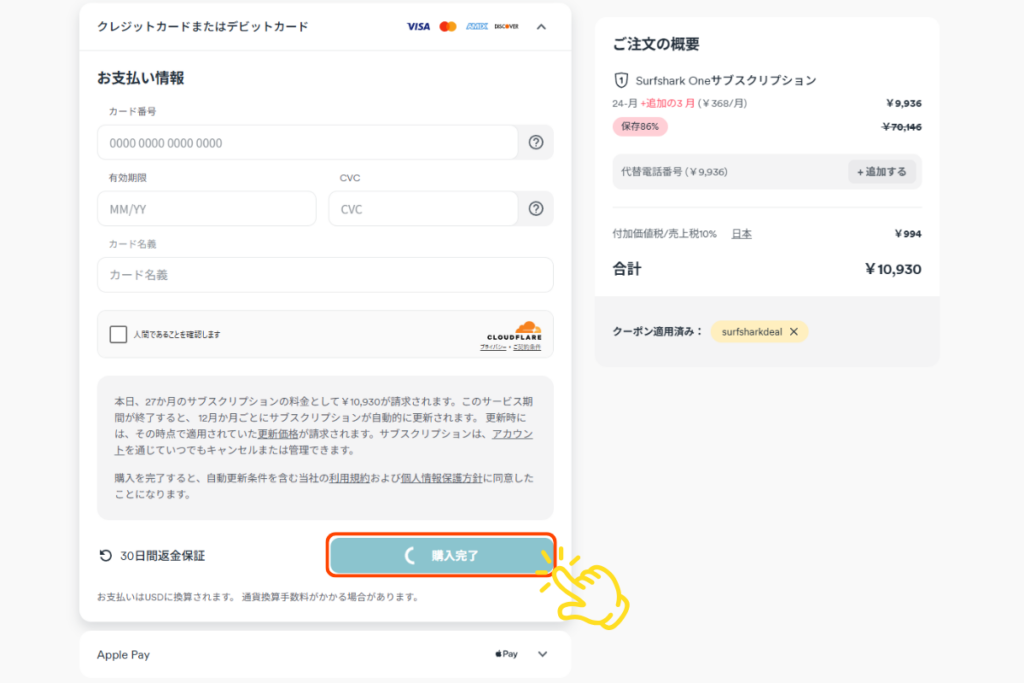Click the 30日間返金保証 refund icon

(x=105, y=556)
